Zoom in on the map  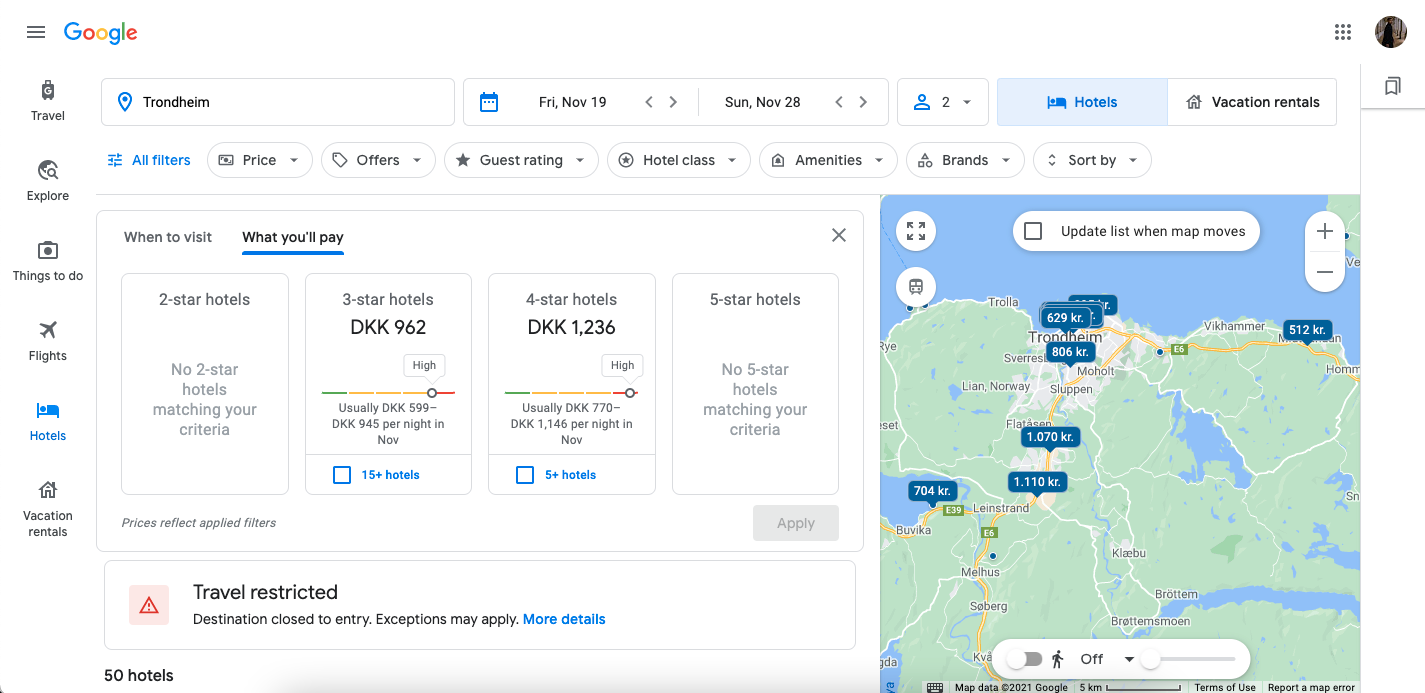[x=1325, y=232]
